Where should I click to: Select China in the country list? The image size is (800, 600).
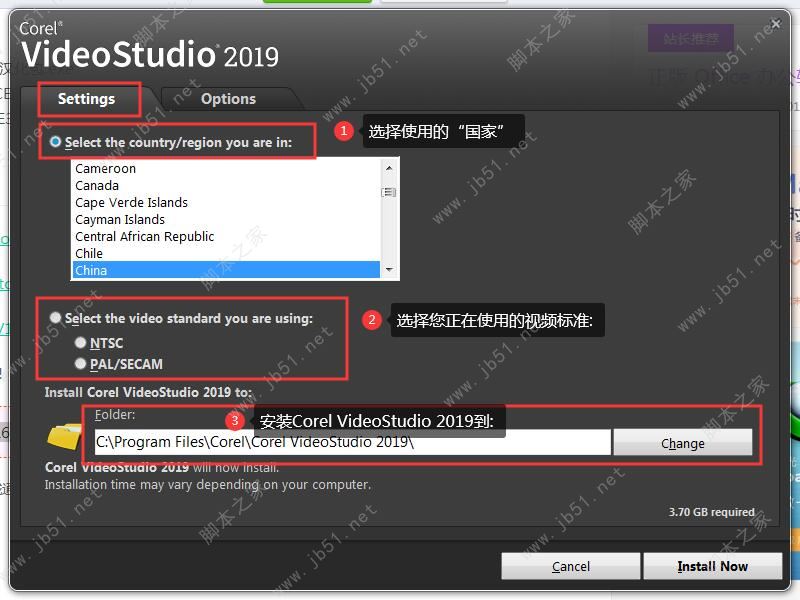tap(226, 270)
